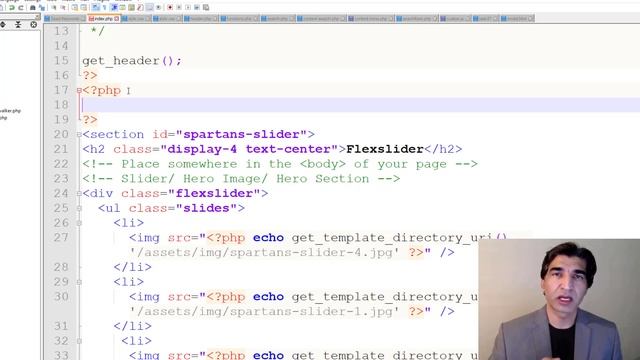The image size is (640, 360).
Task: Close the side panel with X icon
Action: 33,24
